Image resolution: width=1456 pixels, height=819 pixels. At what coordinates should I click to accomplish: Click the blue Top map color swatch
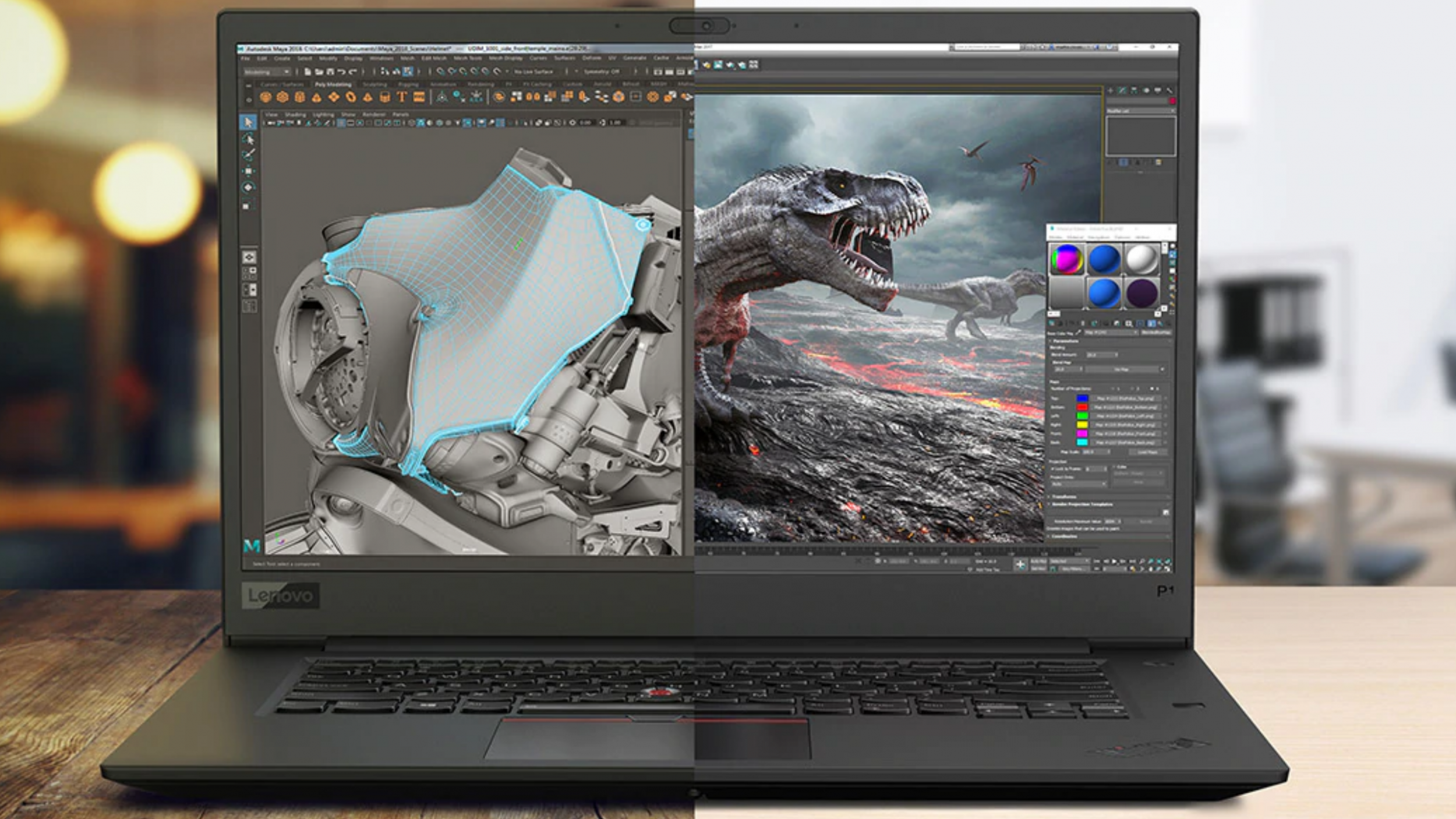pyautogui.click(x=1083, y=398)
